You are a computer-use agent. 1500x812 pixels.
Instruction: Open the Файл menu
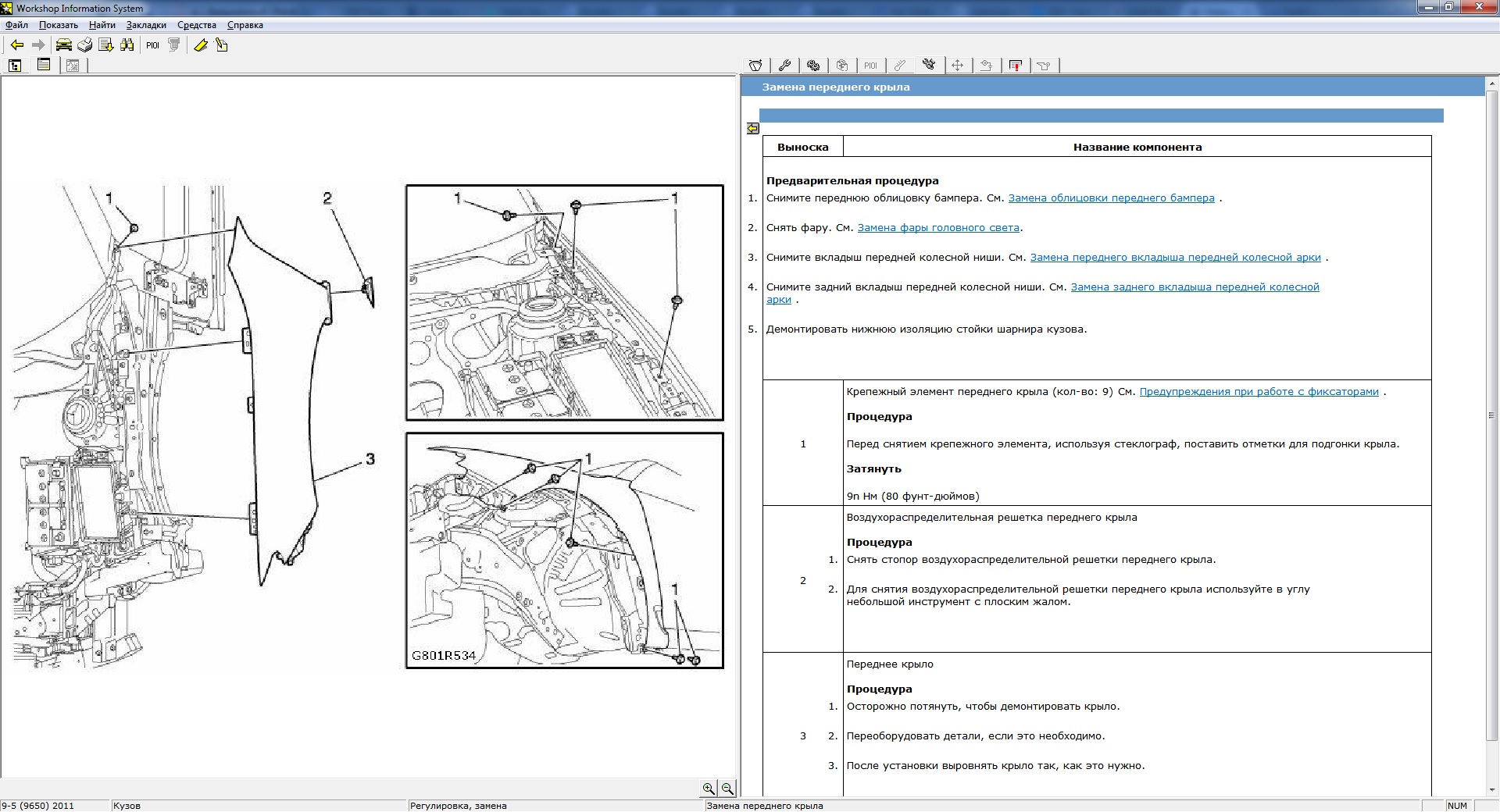(16, 25)
